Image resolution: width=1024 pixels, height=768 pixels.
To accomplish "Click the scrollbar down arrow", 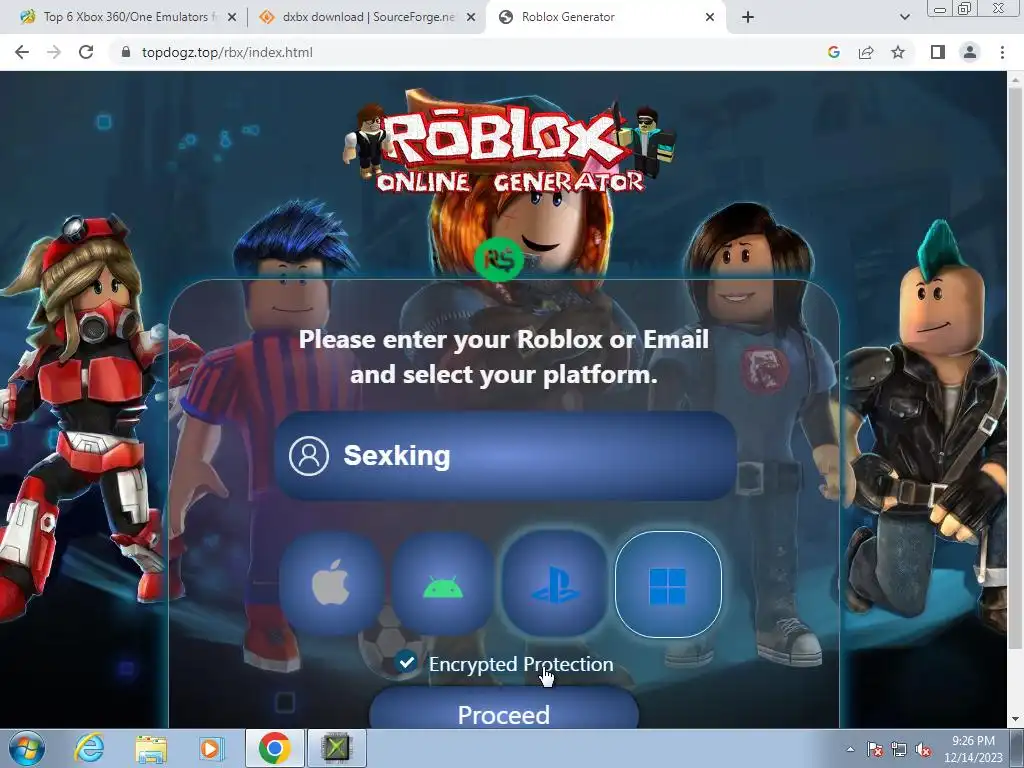I will pos(1015,720).
